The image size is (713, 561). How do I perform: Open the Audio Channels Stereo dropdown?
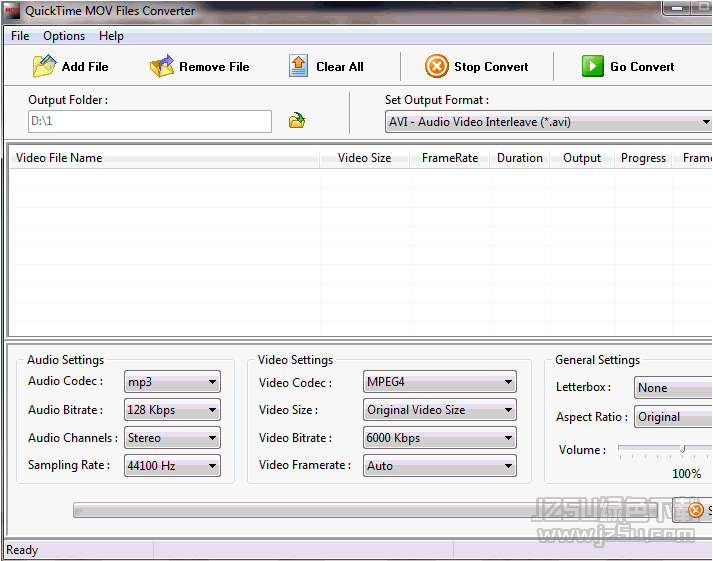tap(172, 438)
